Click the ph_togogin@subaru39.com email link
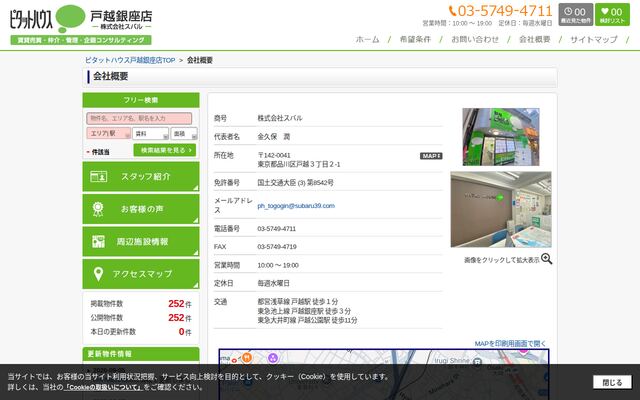The height and width of the screenshot is (400, 640). [x=296, y=206]
